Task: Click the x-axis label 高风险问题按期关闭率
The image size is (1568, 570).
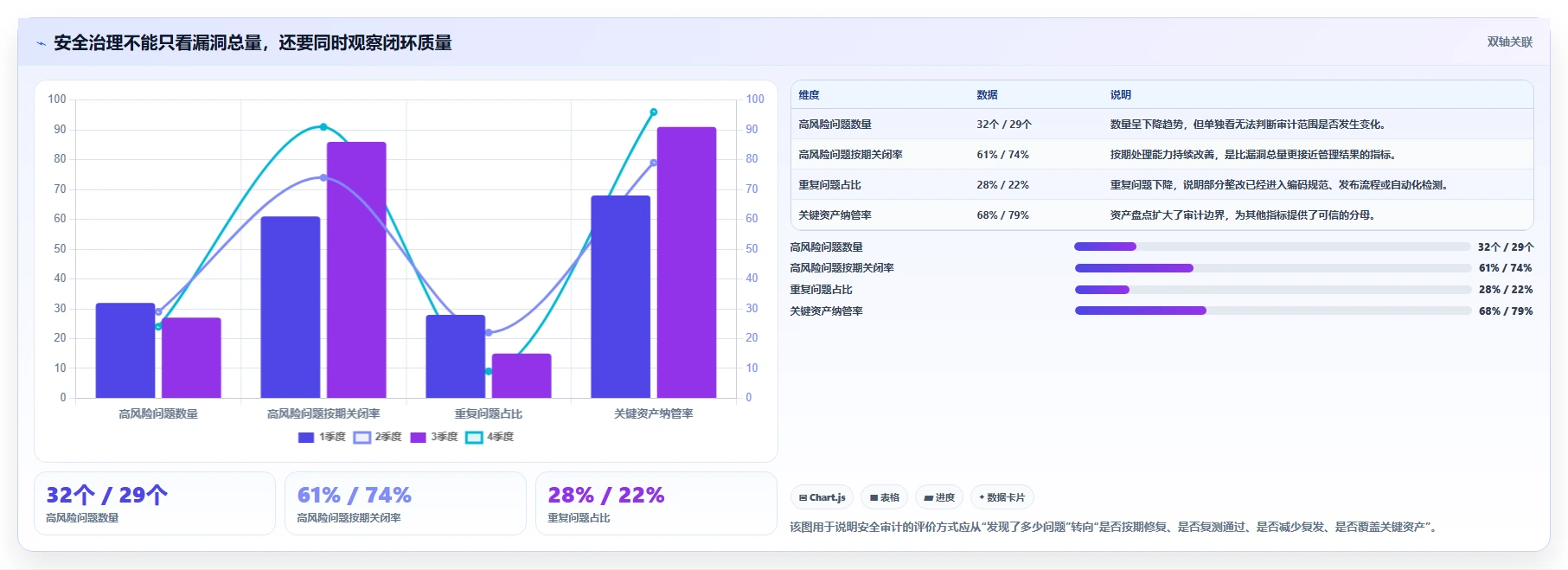Action: [323, 414]
